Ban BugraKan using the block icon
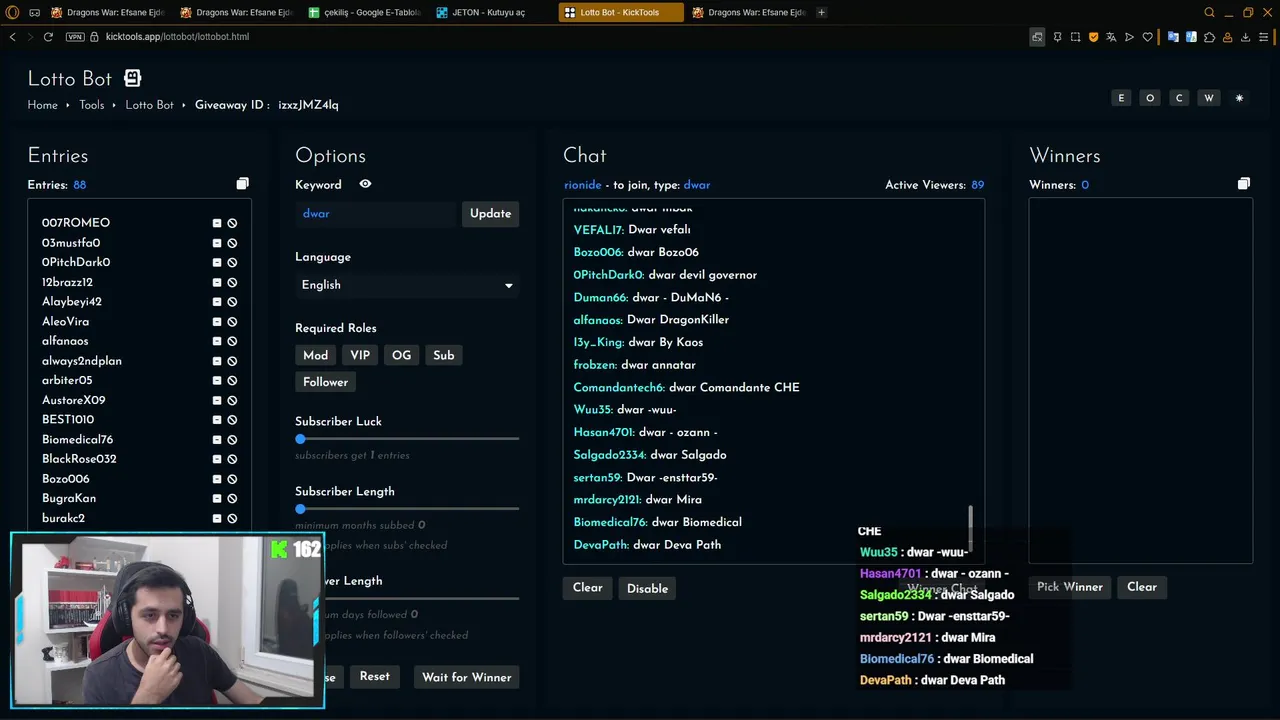 click(x=232, y=498)
